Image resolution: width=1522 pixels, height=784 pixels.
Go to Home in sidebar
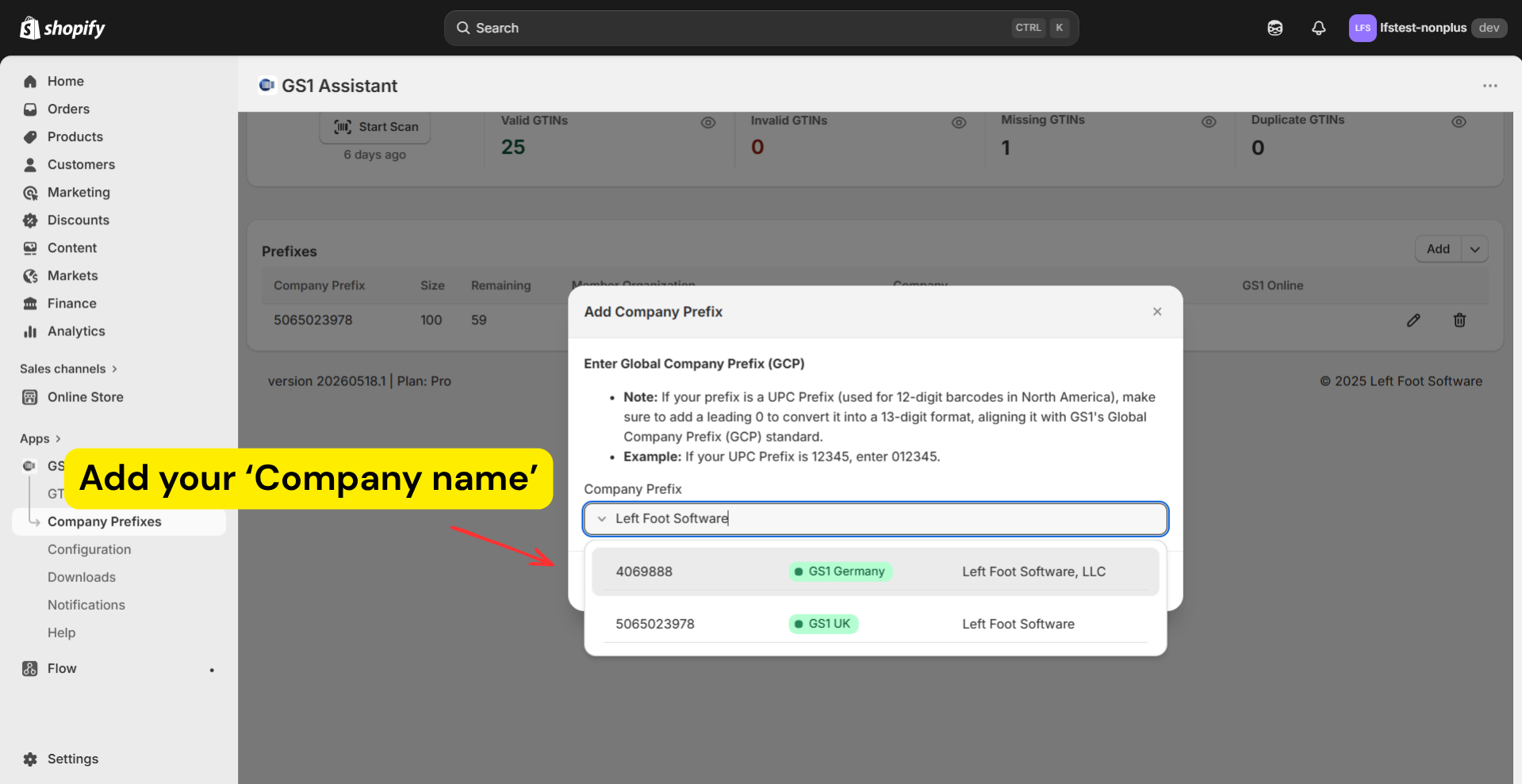click(66, 81)
